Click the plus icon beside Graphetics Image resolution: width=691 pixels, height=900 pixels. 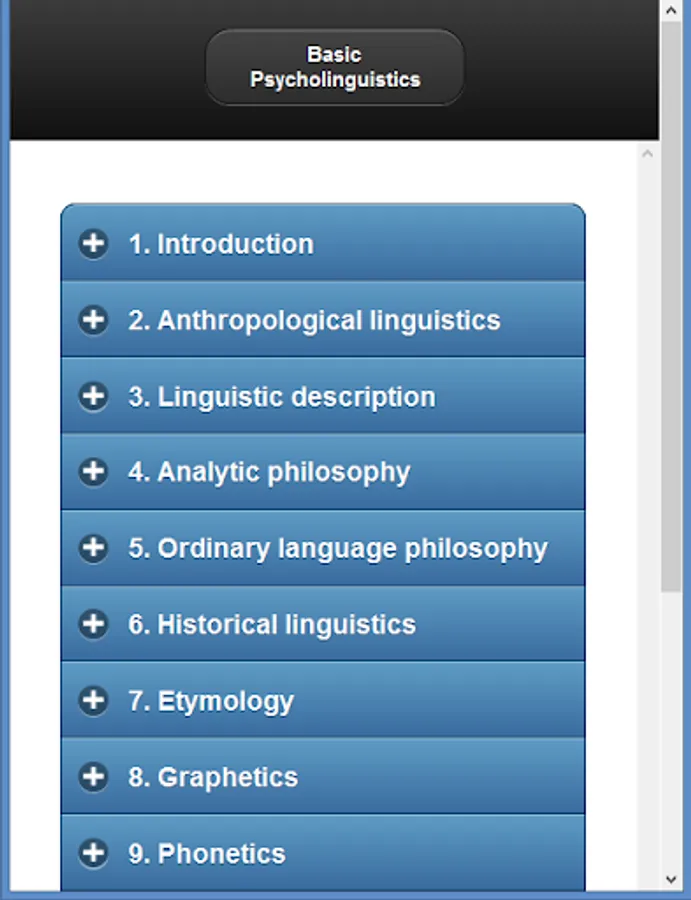tap(93, 776)
